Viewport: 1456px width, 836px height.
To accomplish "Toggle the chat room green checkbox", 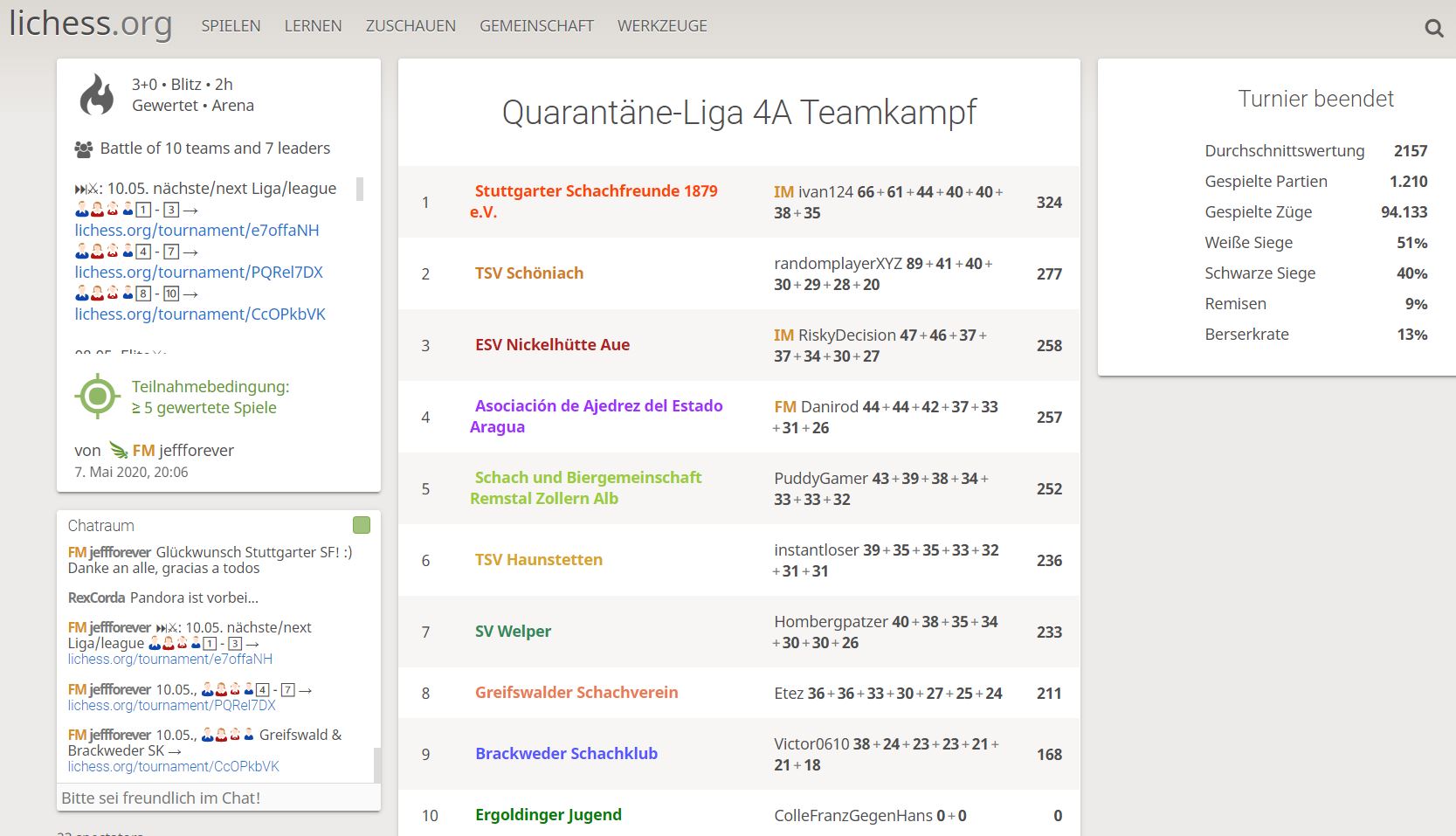I will (362, 525).
